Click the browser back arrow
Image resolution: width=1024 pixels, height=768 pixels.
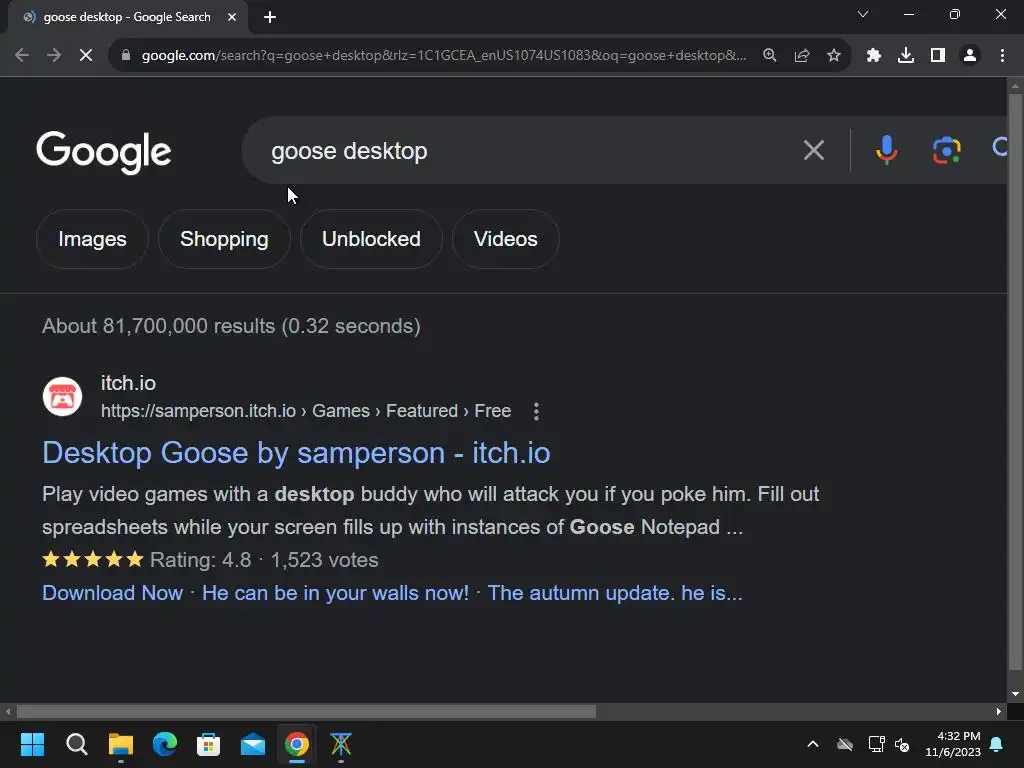[22, 56]
